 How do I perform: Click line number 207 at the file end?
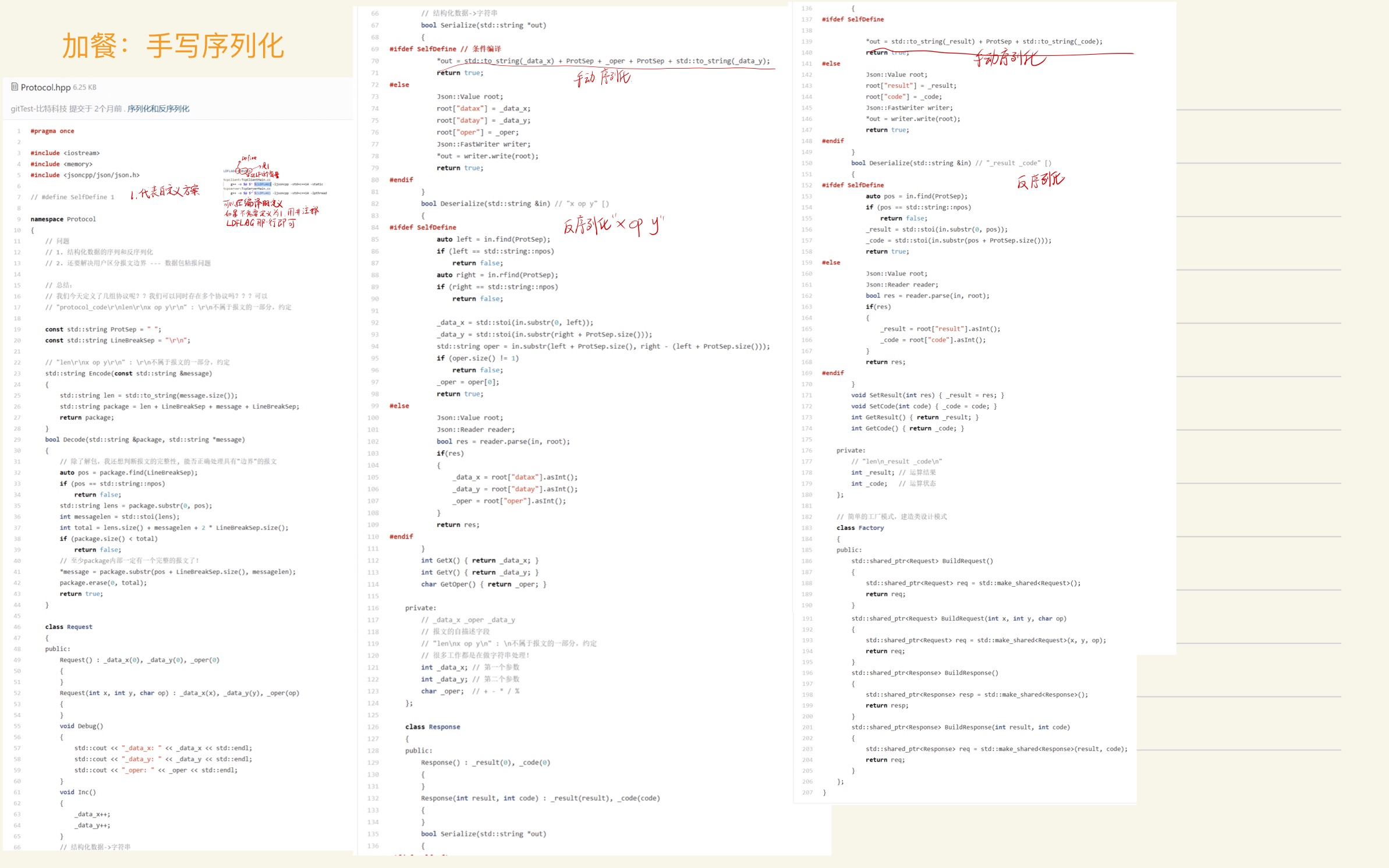coord(807,792)
